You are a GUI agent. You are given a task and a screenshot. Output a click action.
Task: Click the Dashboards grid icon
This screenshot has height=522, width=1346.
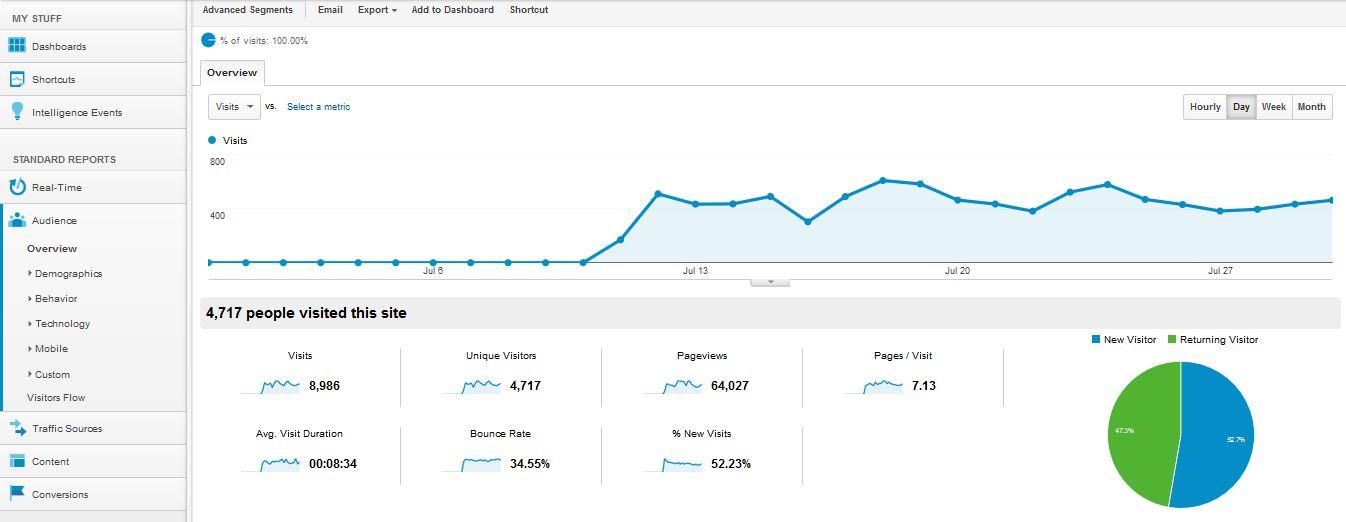tap(16, 46)
